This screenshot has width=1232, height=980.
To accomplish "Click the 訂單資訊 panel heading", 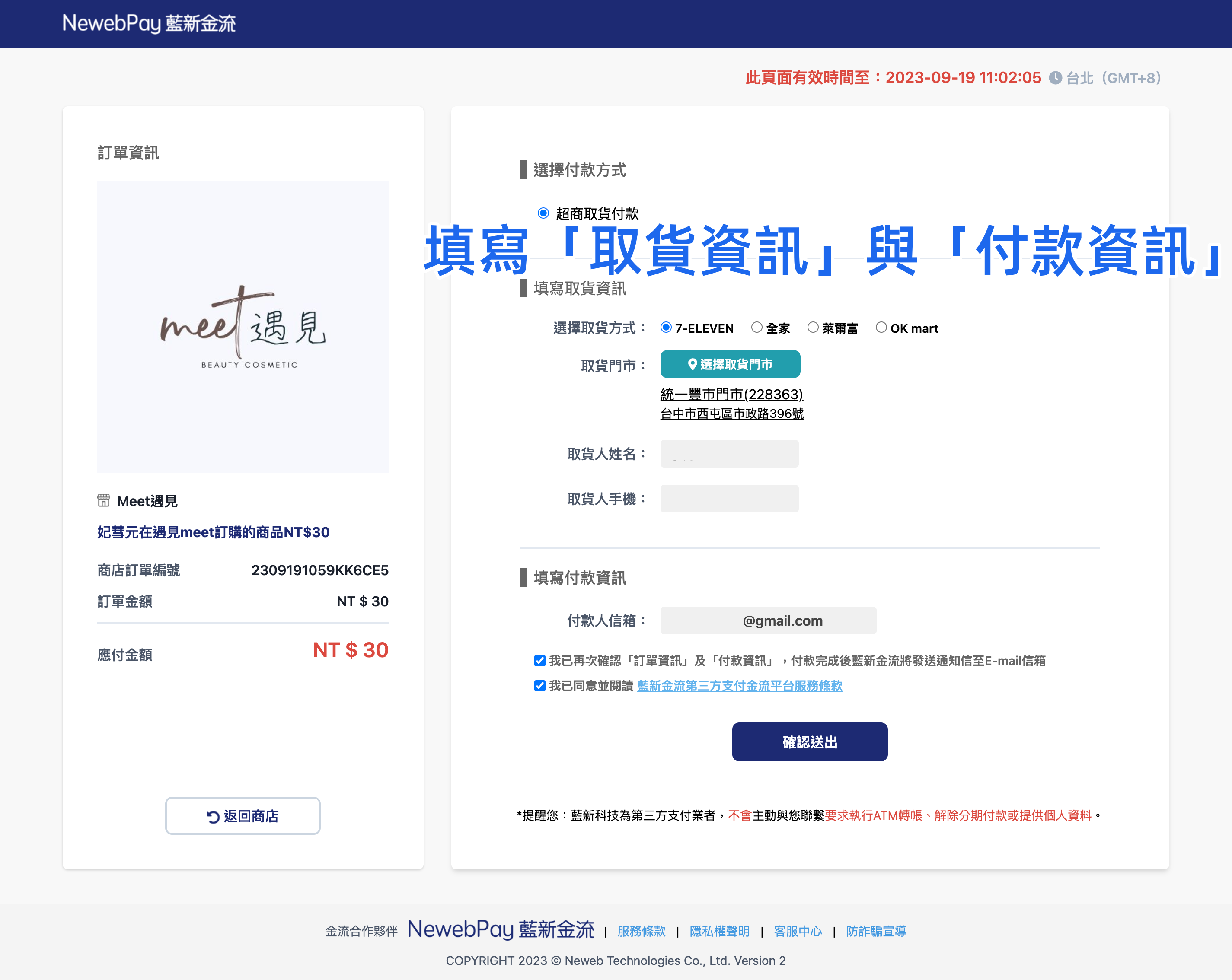I will (x=128, y=153).
